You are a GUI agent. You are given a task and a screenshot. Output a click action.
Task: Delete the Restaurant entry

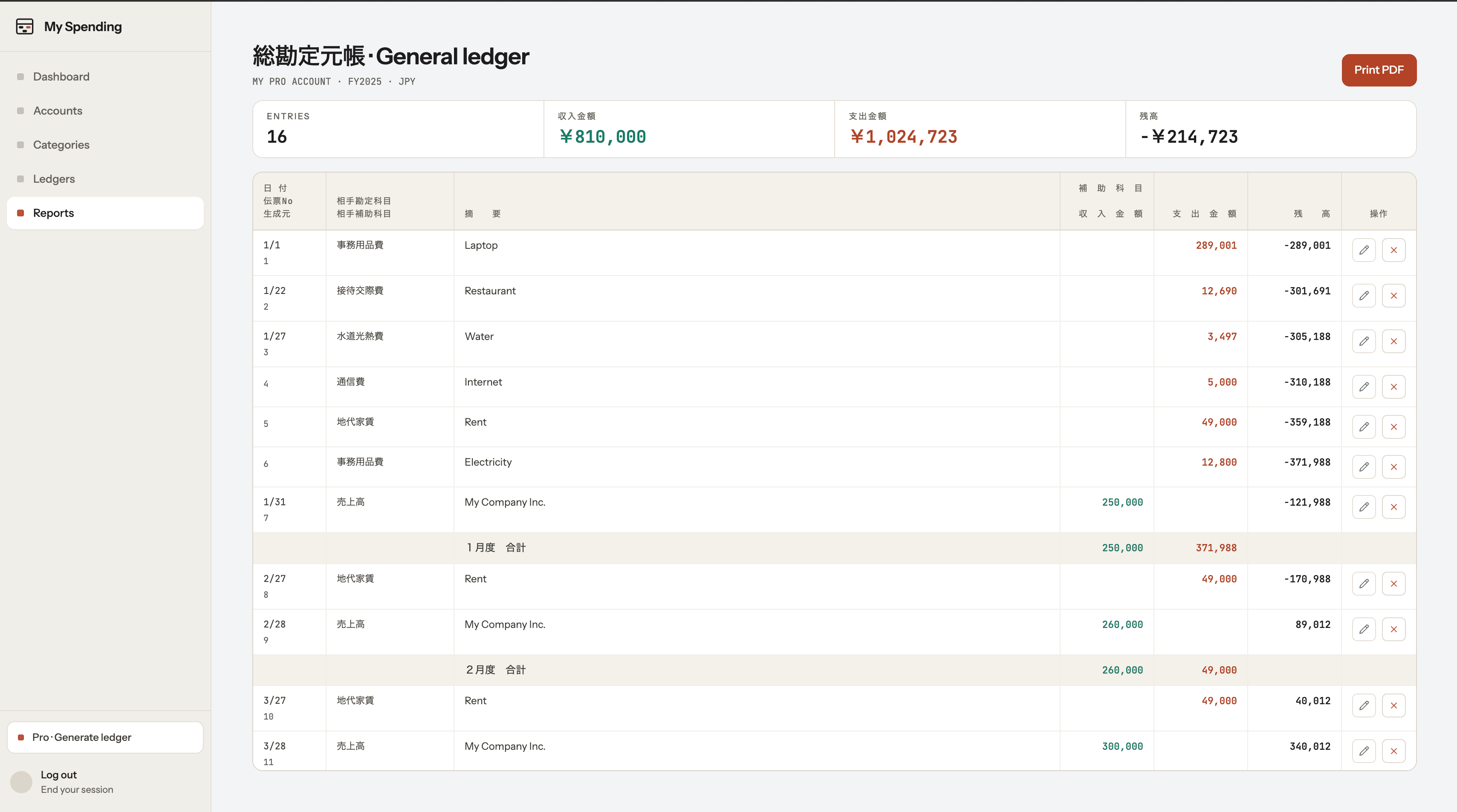tap(1393, 296)
